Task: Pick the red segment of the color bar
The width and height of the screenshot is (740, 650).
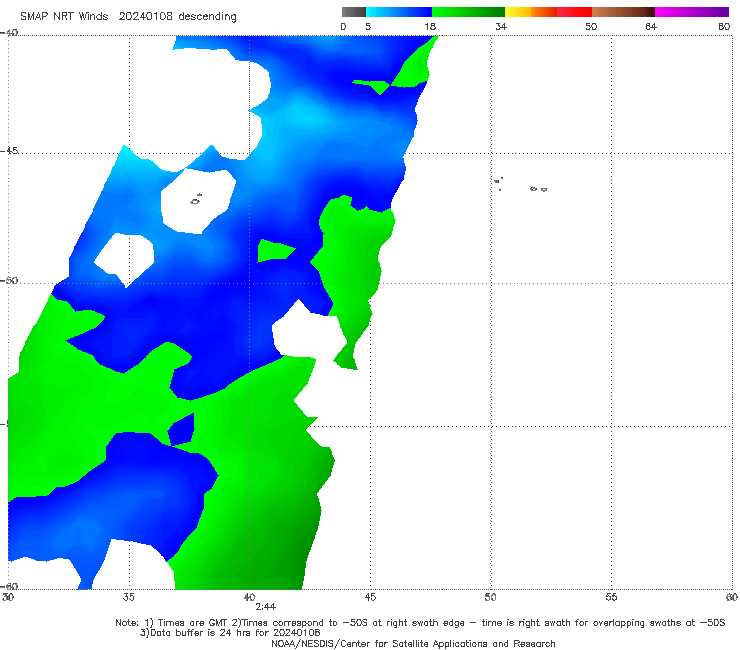Action: point(574,12)
